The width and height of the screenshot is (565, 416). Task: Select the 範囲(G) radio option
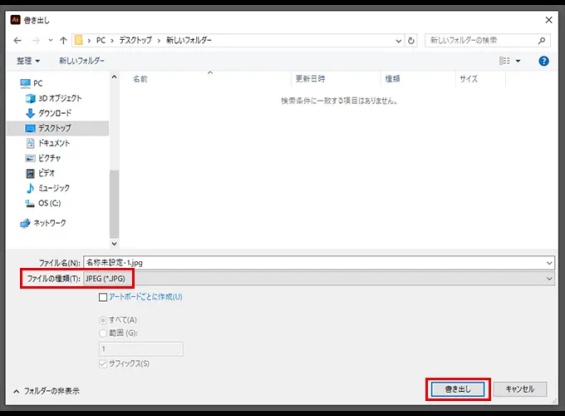point(103,333)
